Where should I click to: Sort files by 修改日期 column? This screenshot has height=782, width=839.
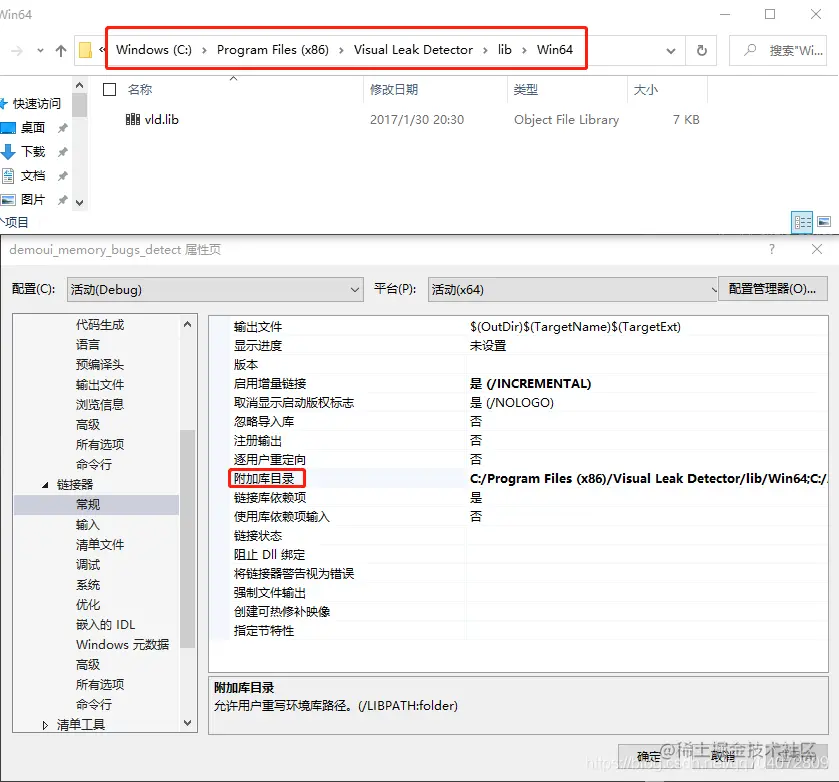pyautogui.click(x=394, y=89)
